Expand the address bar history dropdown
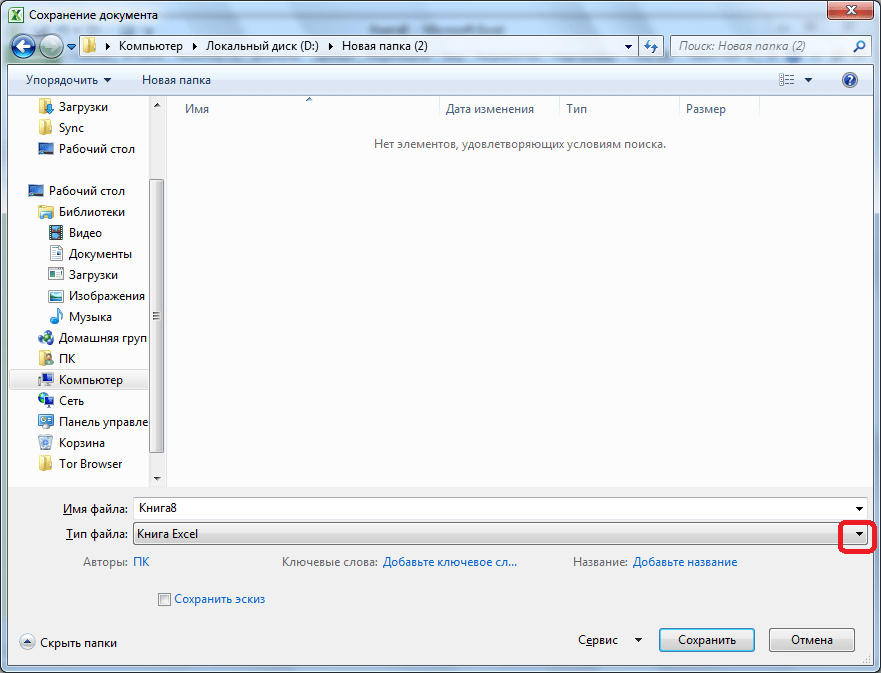This screenshot has width=881, height=673. coord(628,47)
